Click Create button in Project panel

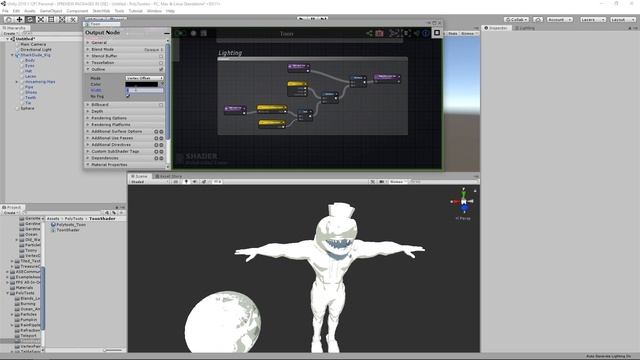[10, 213]
